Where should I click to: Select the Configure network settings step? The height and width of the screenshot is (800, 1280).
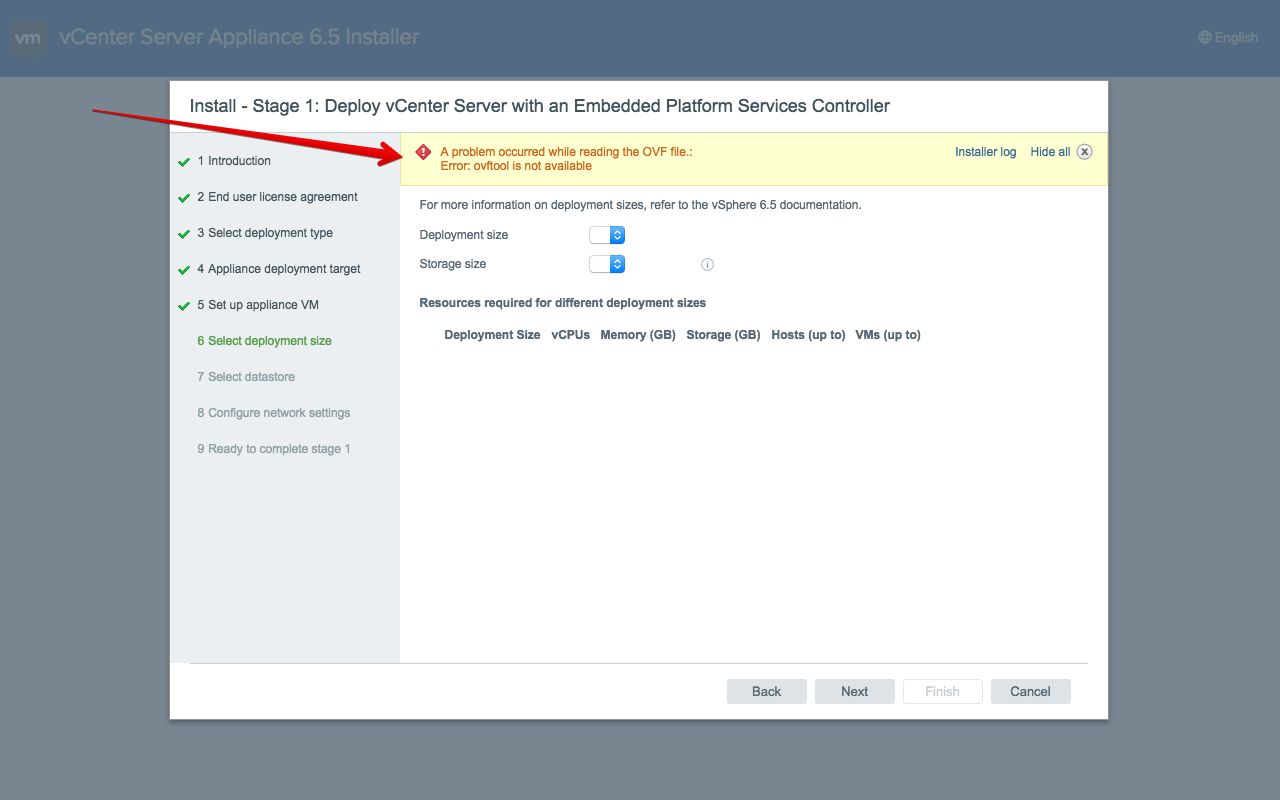coord(273,413)
